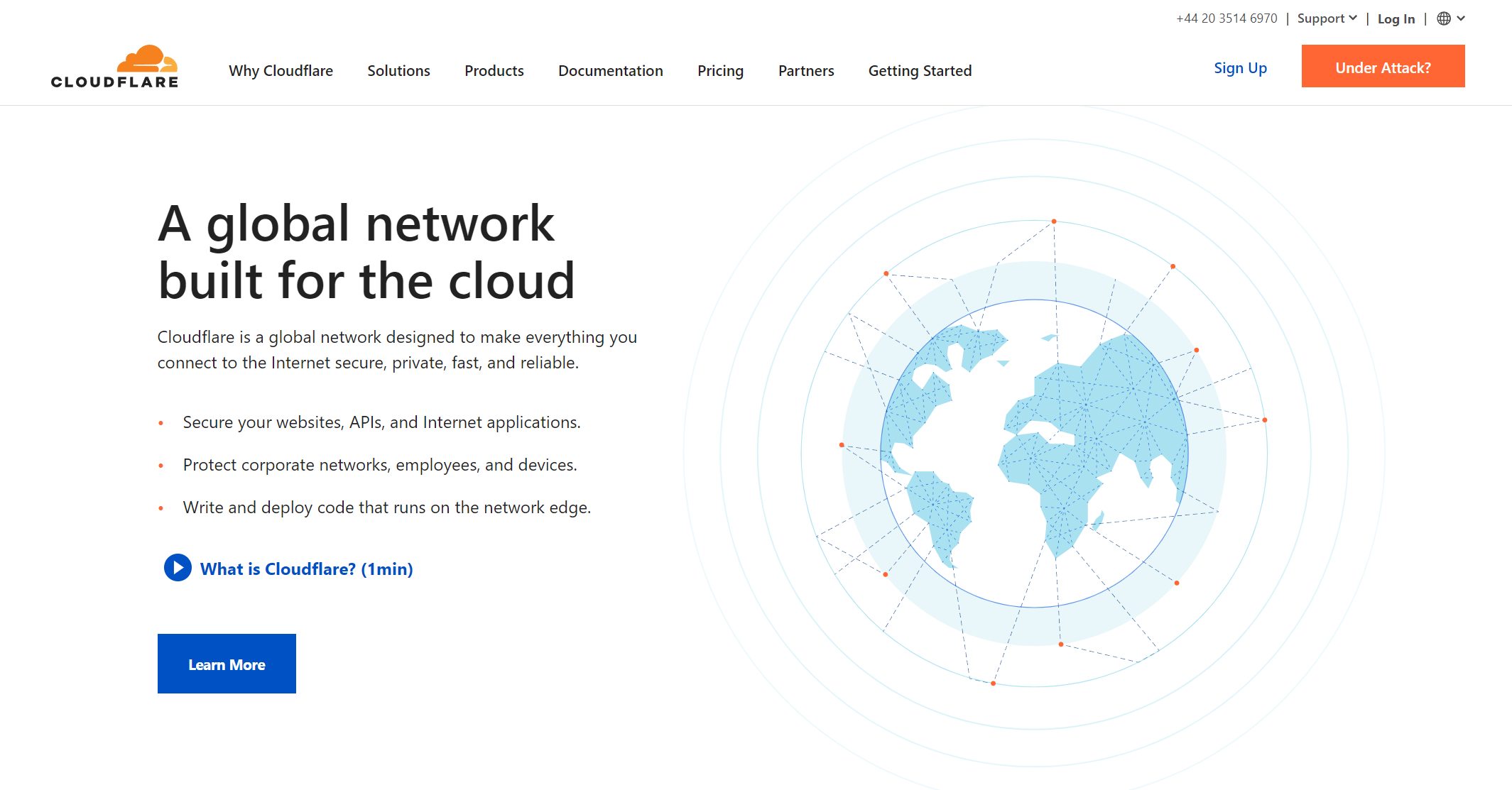Click the Learn More button
This screenshot has height=790, width=1512.
(x=227, y=664)
